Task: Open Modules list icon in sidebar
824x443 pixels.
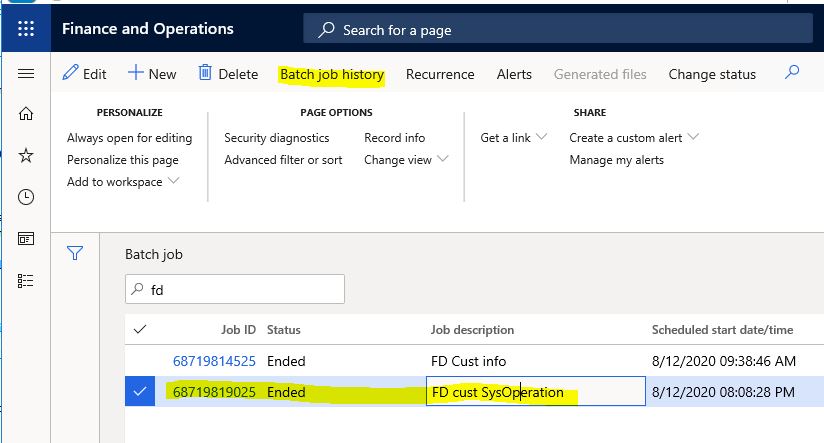Action: pos(26,281)
